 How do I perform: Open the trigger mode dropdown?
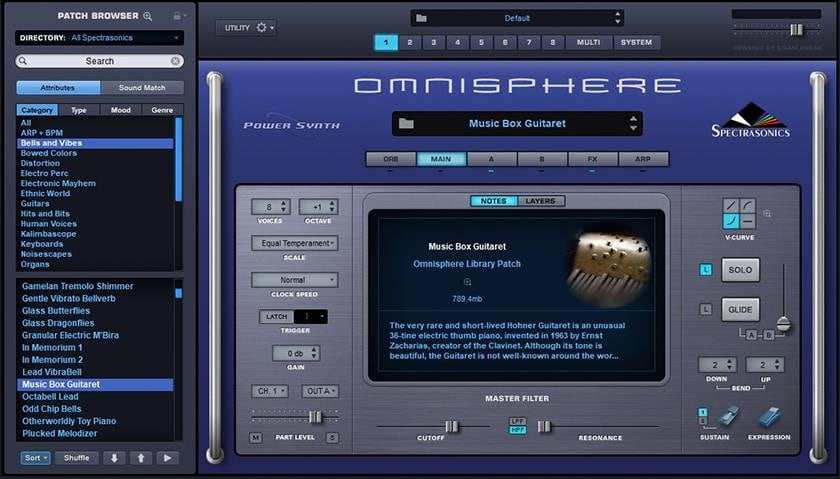(311, 317)
